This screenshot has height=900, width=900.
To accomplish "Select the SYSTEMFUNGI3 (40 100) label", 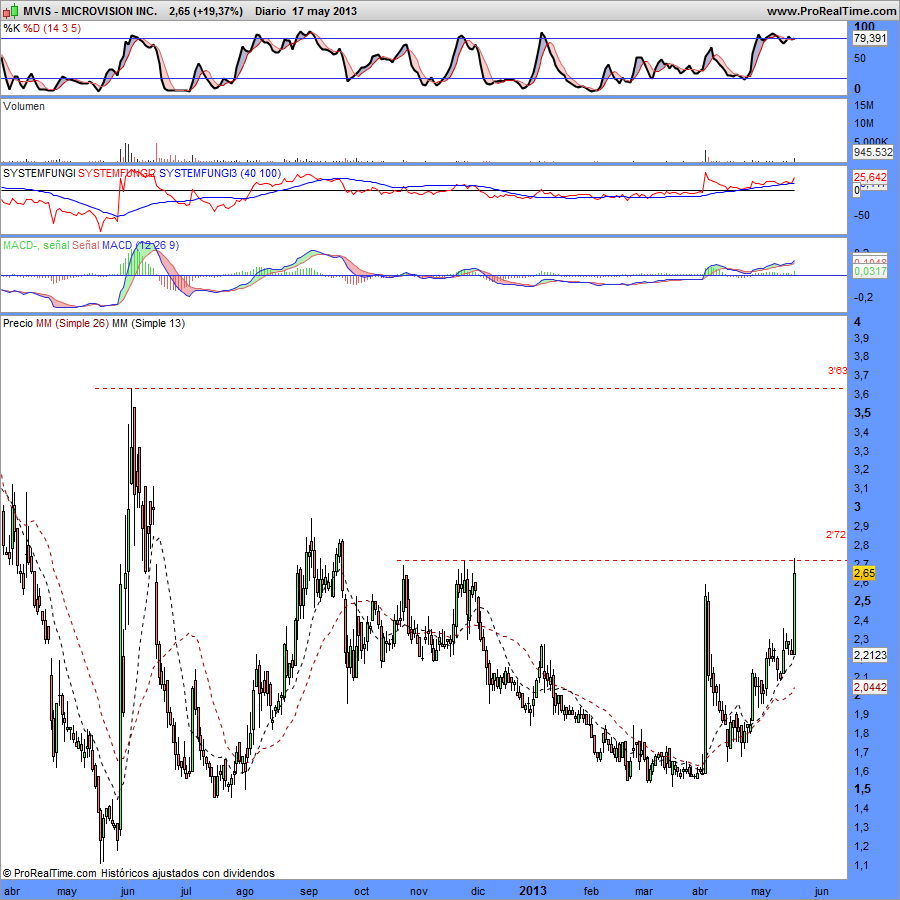I will [220, 173].
